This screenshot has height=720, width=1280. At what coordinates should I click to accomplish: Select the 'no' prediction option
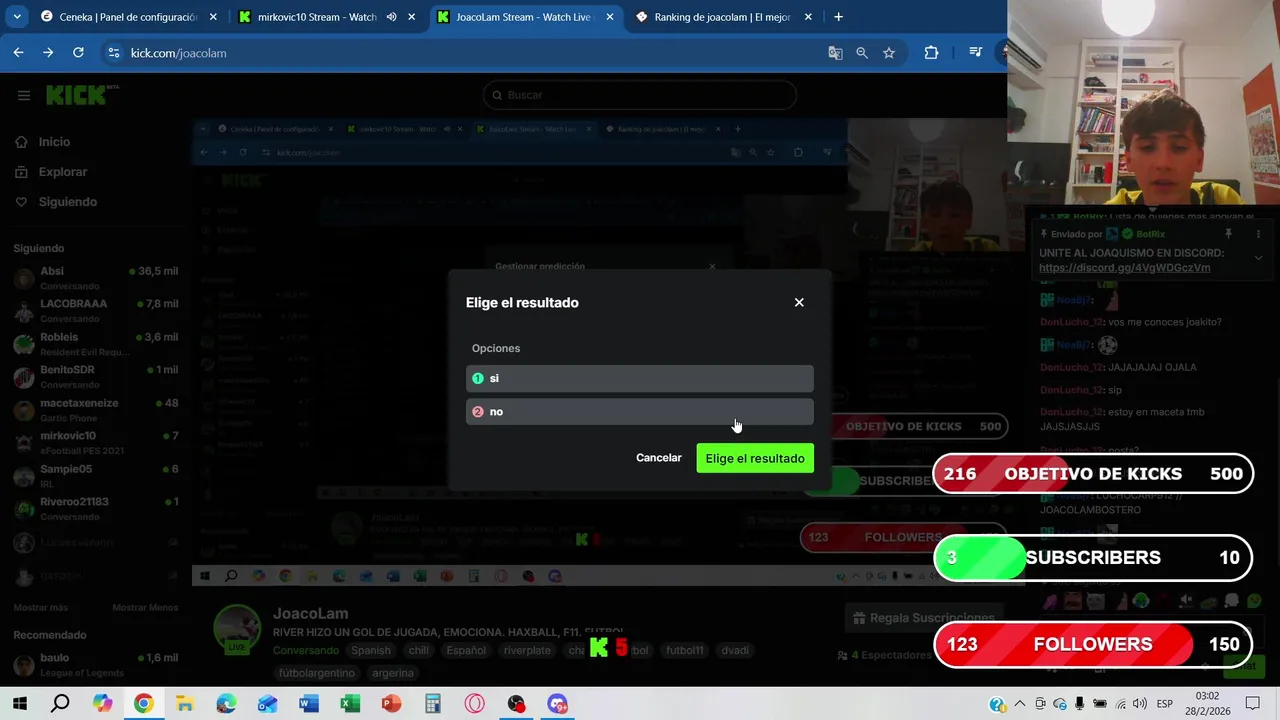(x=639, y=412)
